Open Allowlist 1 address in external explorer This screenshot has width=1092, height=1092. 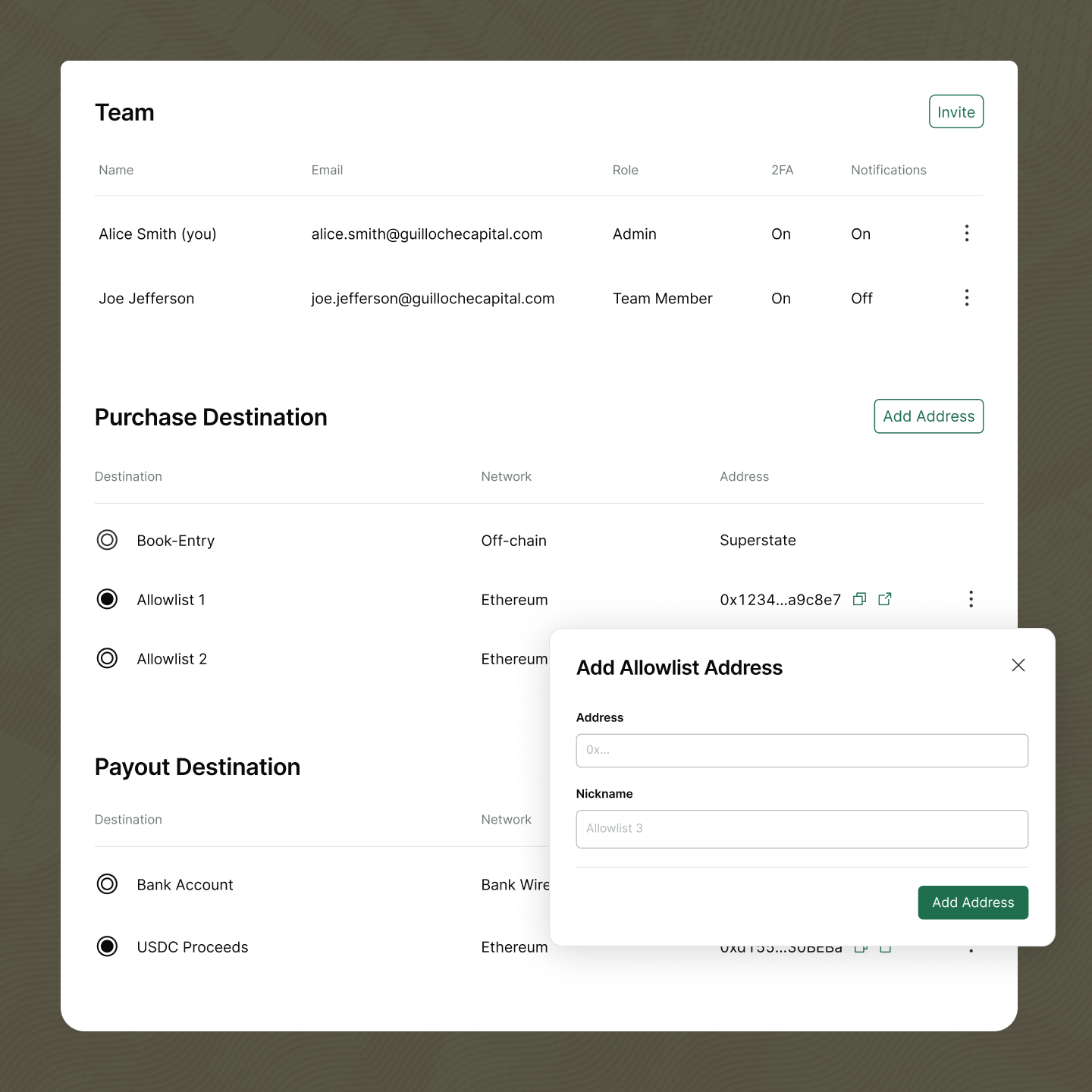tap(884, 599)
